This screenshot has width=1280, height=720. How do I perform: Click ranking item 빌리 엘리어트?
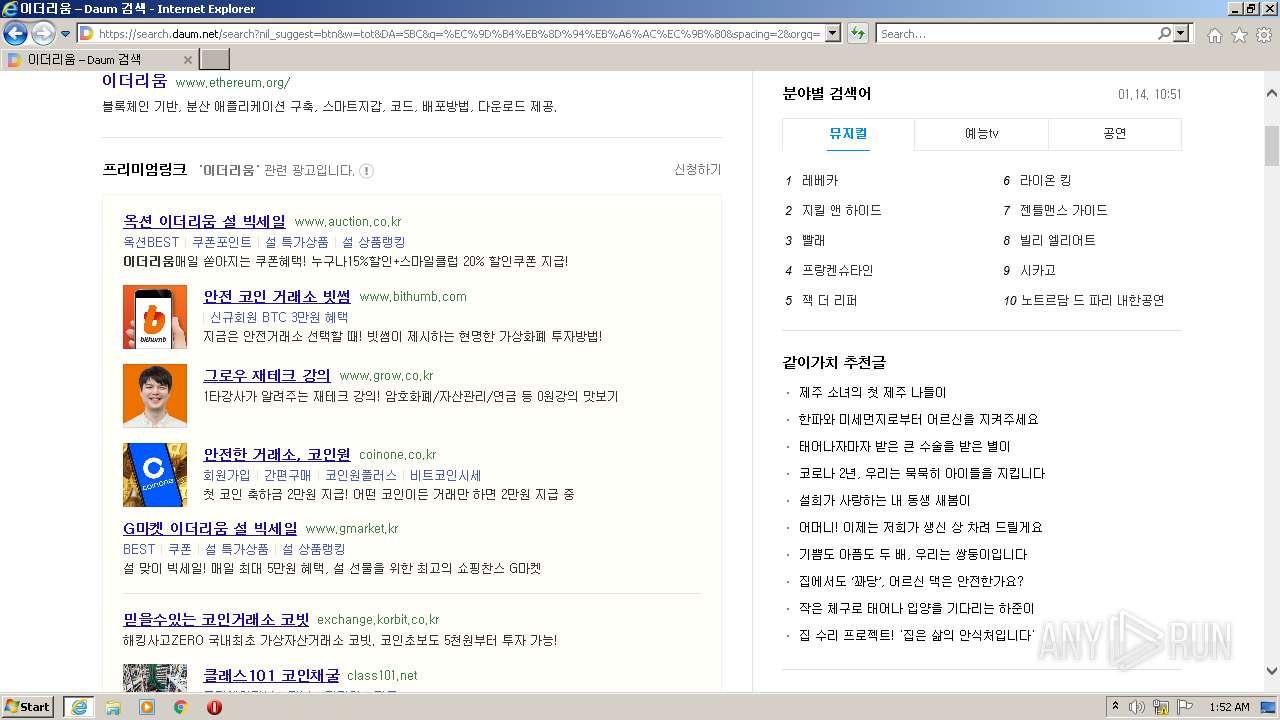point(1058,241)
